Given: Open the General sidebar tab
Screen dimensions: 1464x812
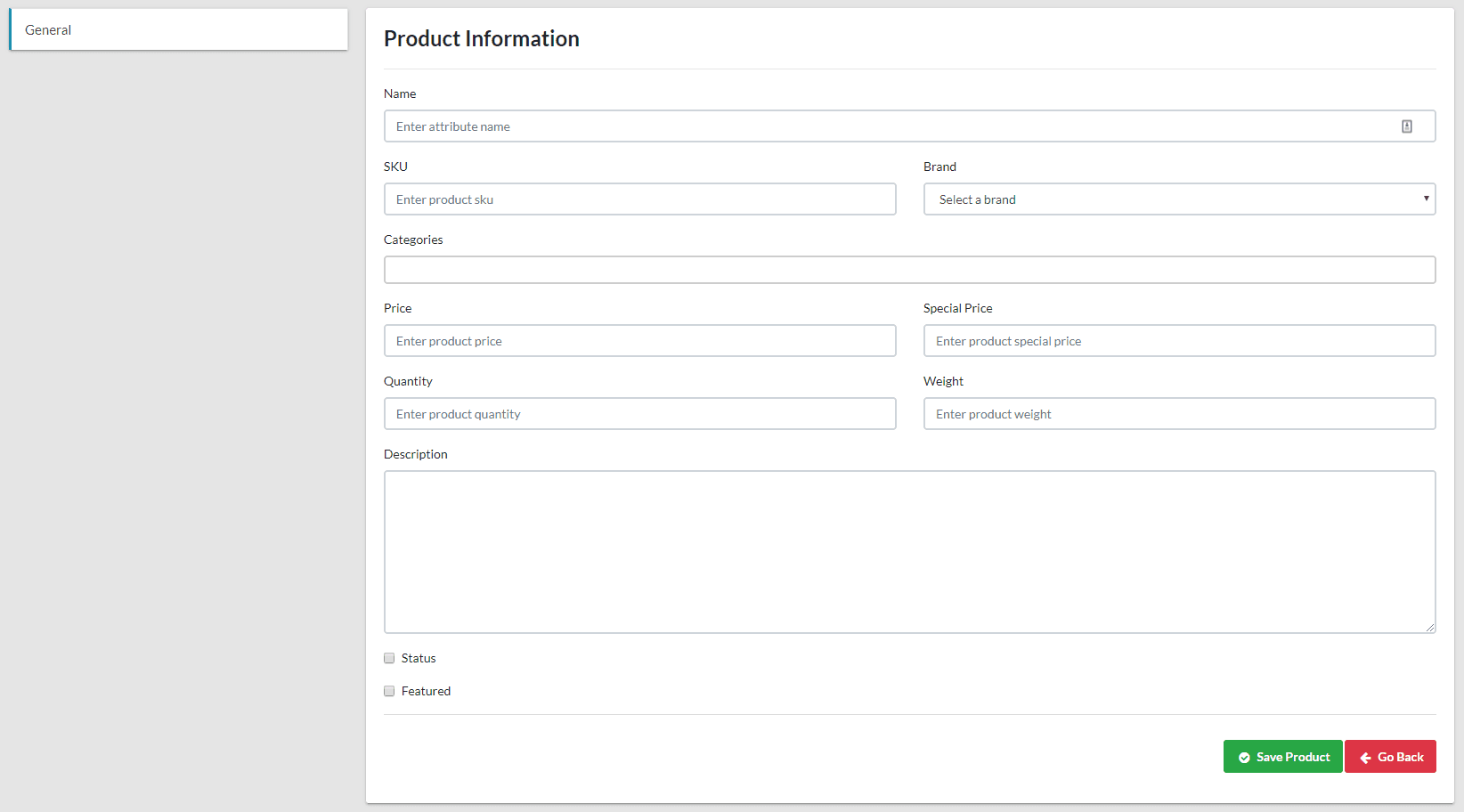Looking at the screenshot, I should pos(178,29).
